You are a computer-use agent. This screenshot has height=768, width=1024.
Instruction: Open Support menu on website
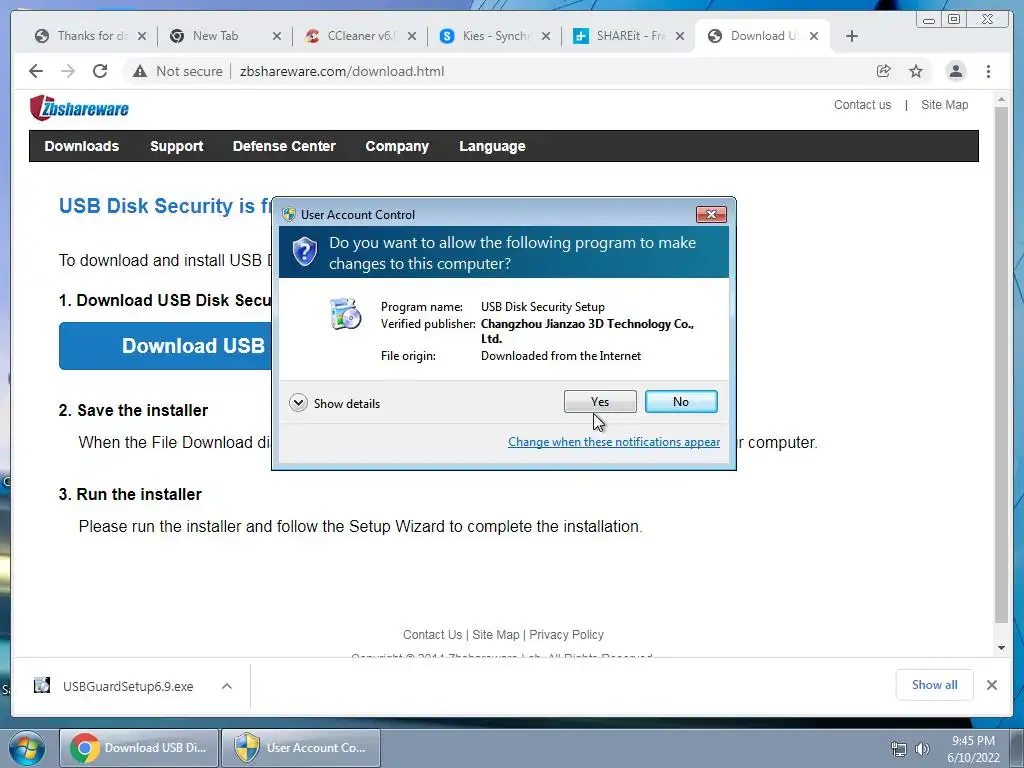pyautogui.click(x=176, y=146)
